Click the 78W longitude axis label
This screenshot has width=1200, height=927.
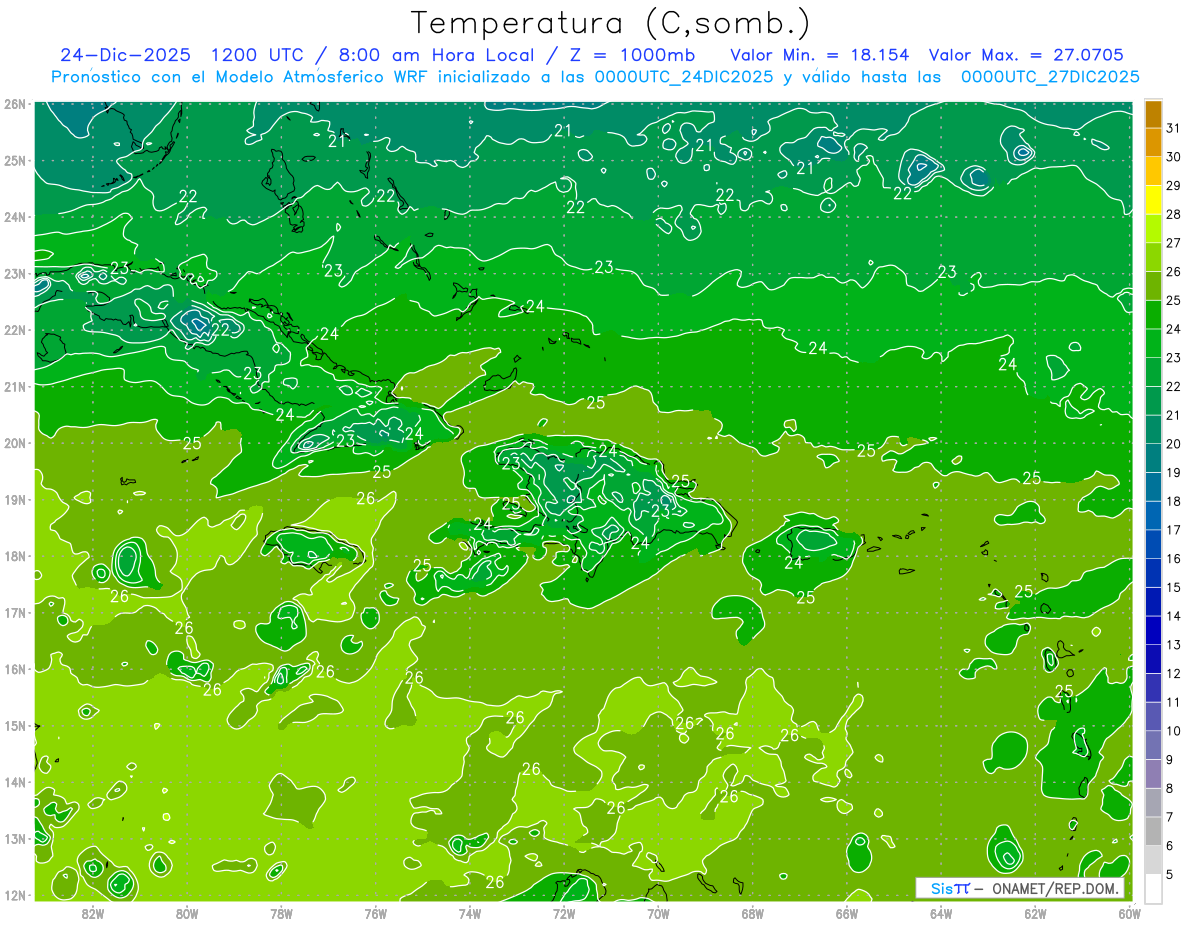pos(281,913)
